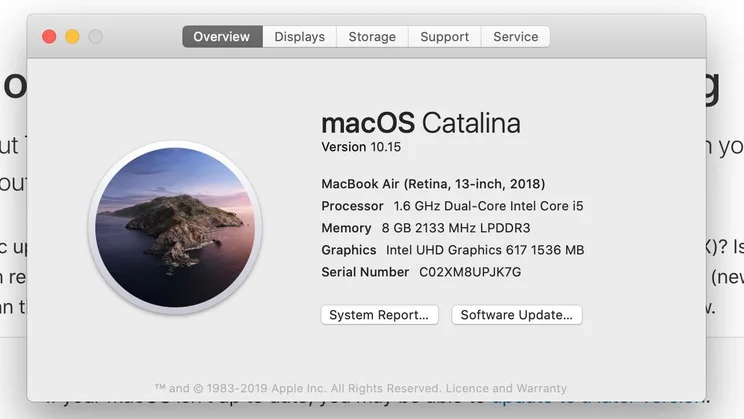Click the macOS Catalina island image
This screenshot has width=744, height=419.
click(x=175, y=227)
